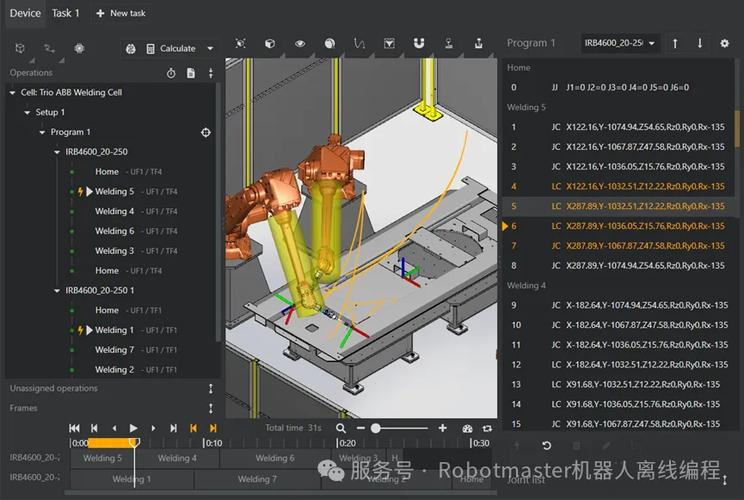The height and width of the screenshot is (500, 744).
Task: Select the Welding 3 operation in tree
Action: 114,251
